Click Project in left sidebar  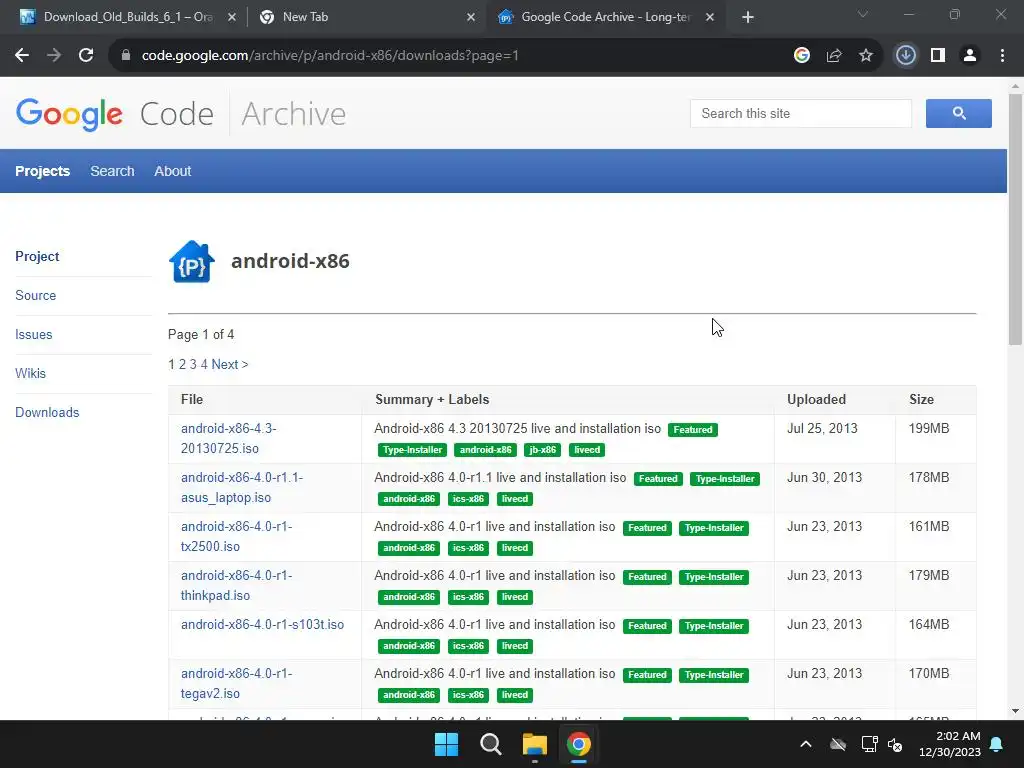click(37, 256)
